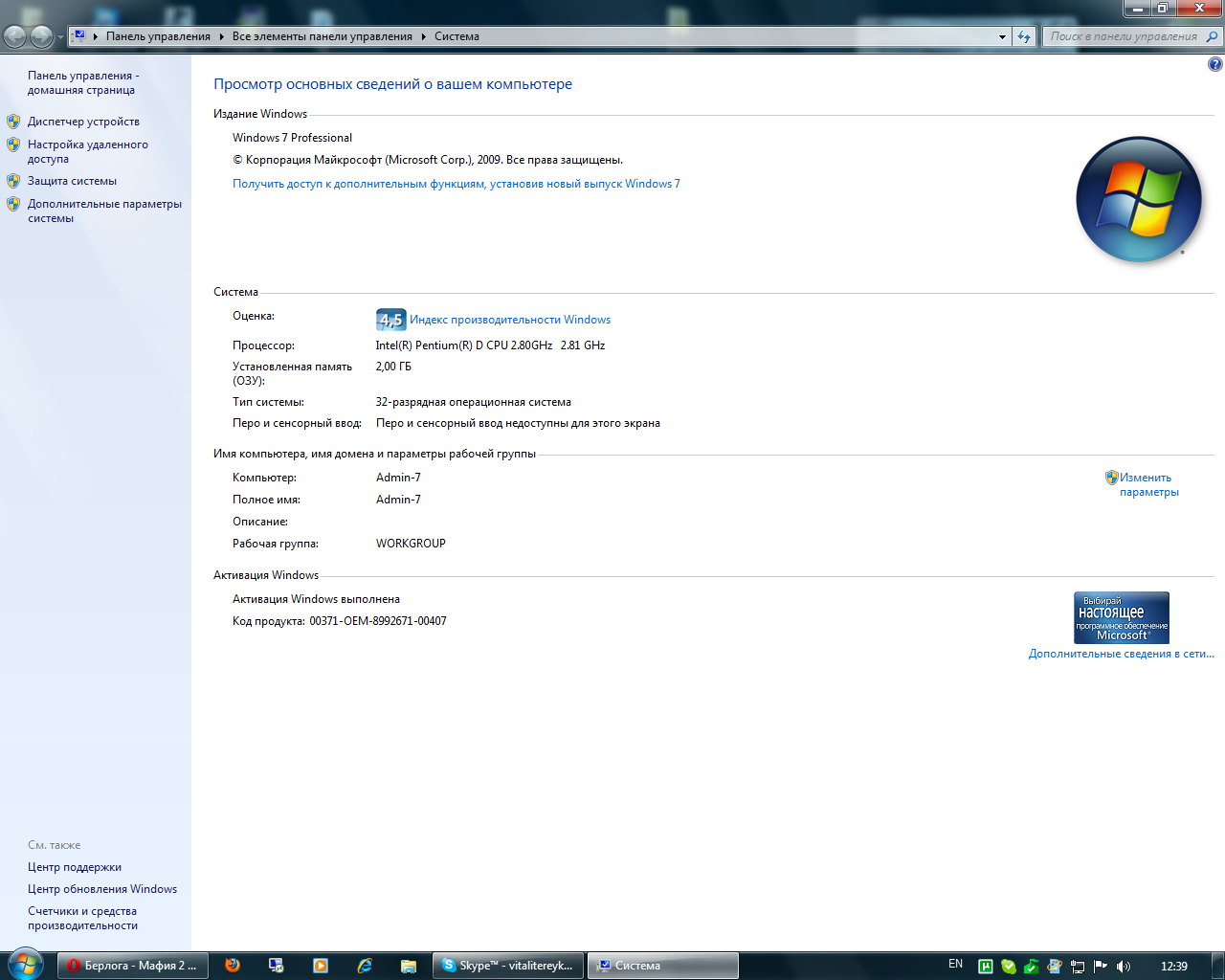1225x980 pixels.
Task: Launch Internet Explorer from the taskbar
Action: (x=365, y=966)
